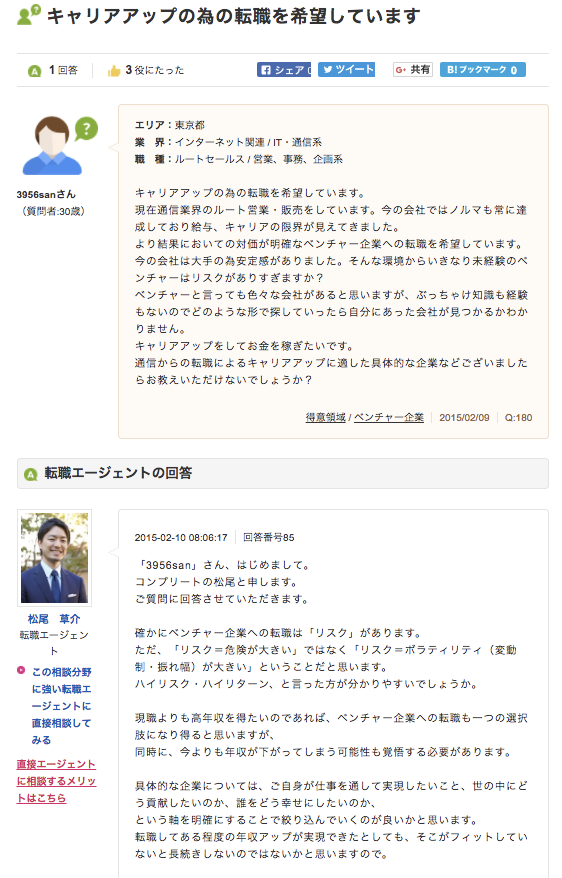The image size is (562, 878).
Task: Click the 3956sanさん username
Action: click(x=46, y=194)
